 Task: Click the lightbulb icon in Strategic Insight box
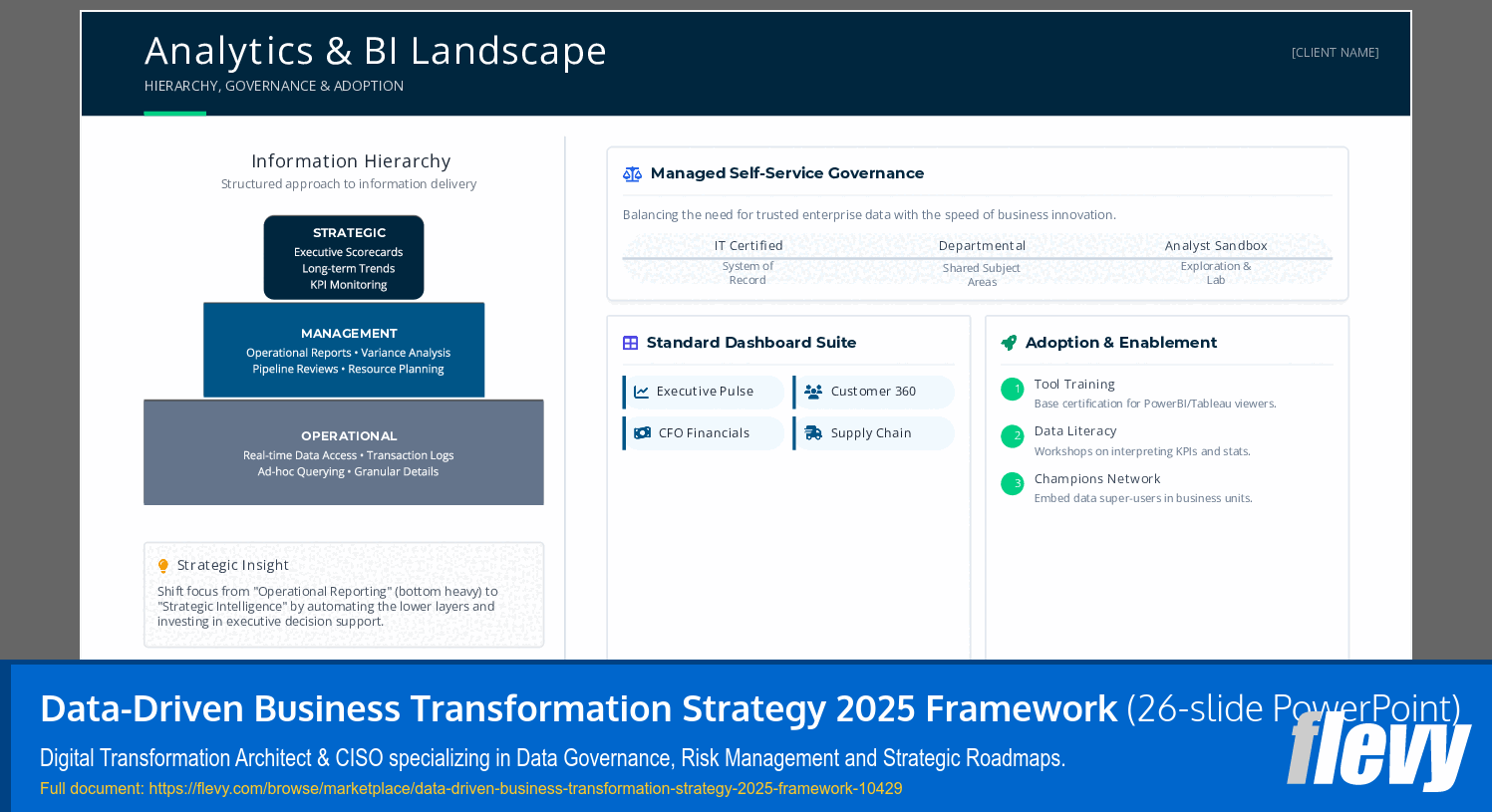(162, 565)
